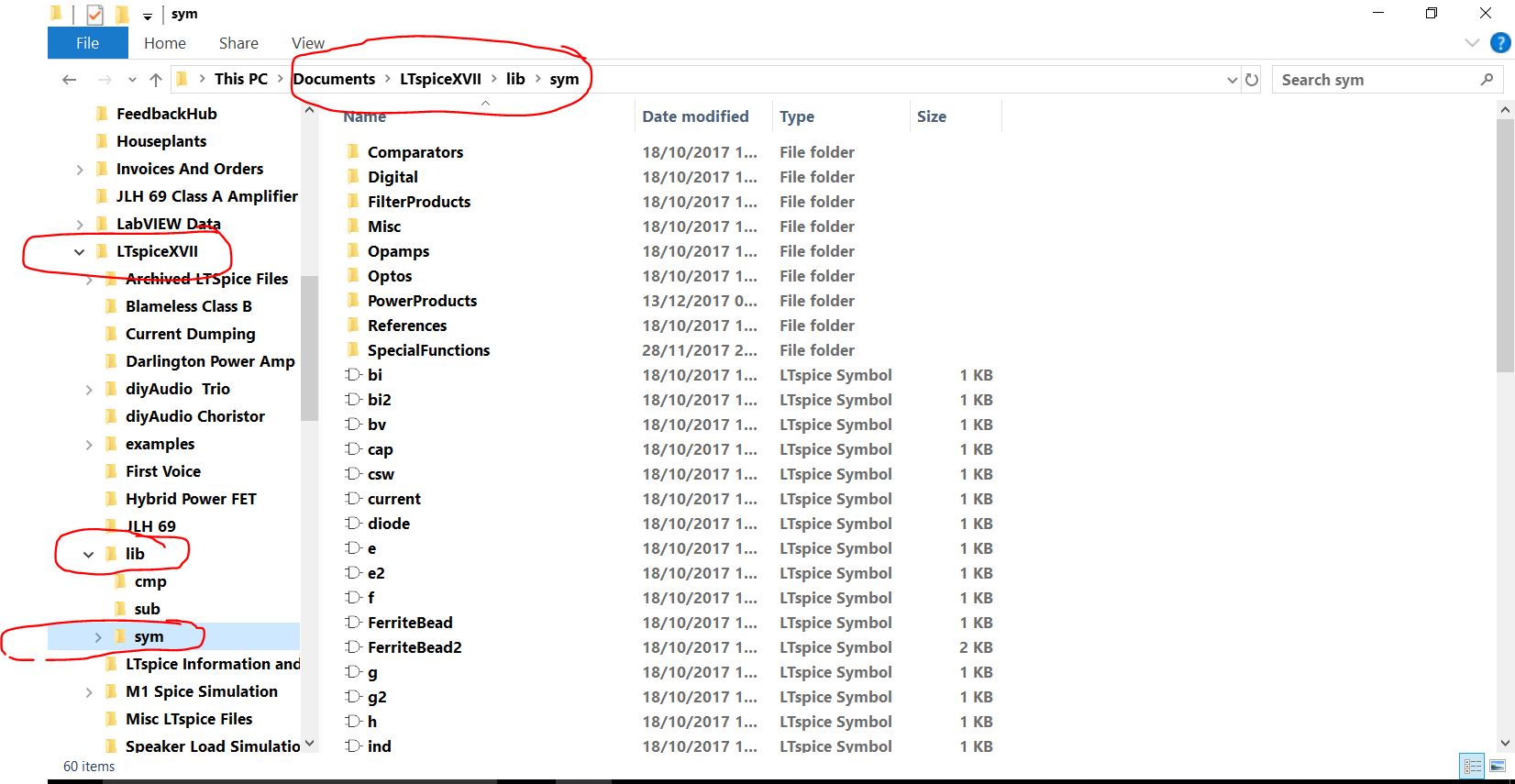The image size is (1515, 784).
Task: Select FeedbackHub in the navigation tree
Action: point(167,114)
